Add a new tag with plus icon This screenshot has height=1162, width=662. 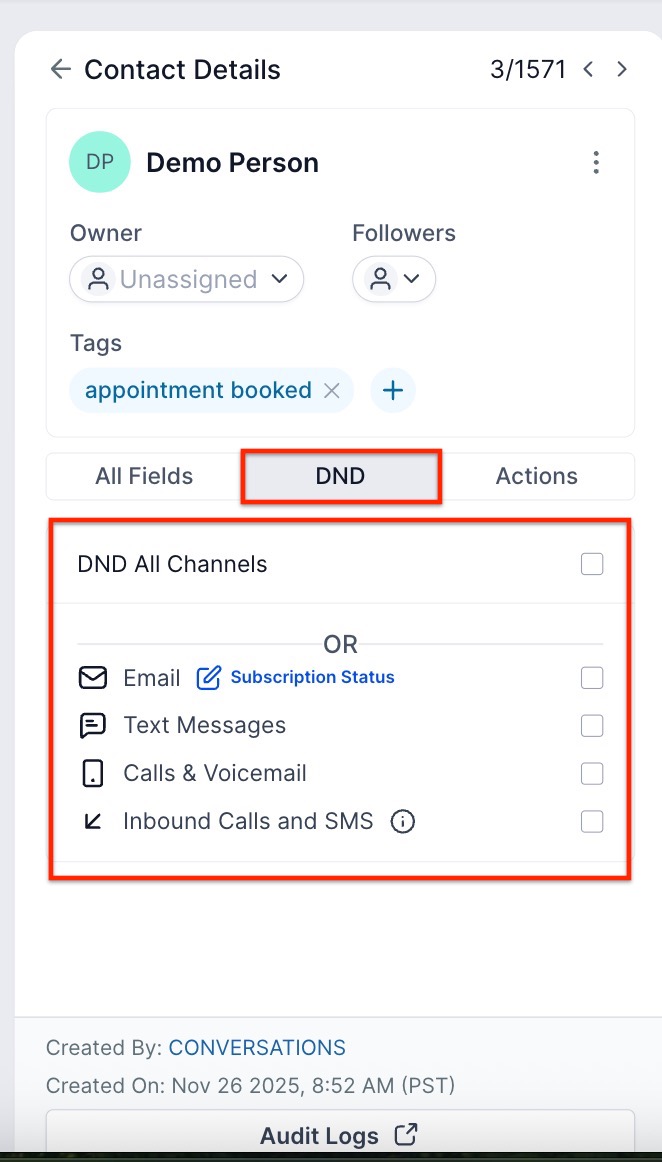point(393,391)
